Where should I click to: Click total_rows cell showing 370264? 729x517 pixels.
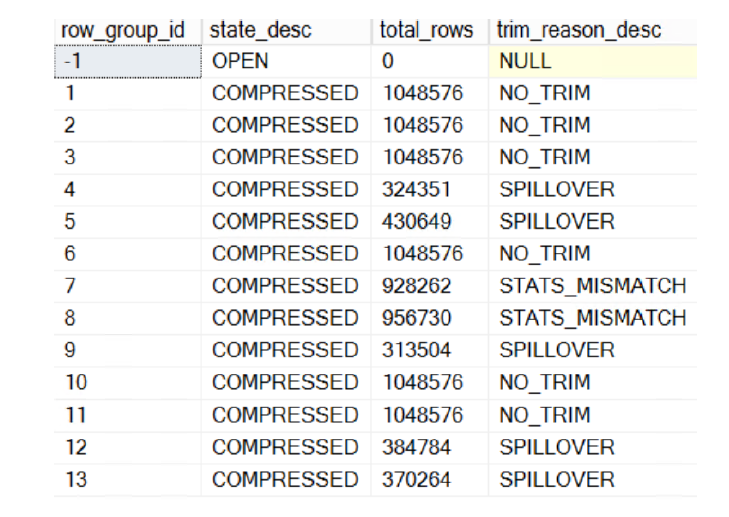click(x=430, y=480)
